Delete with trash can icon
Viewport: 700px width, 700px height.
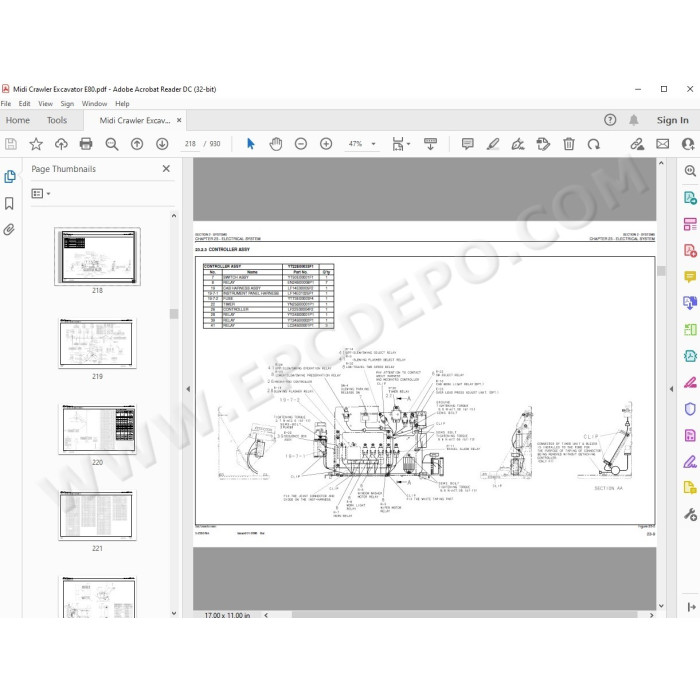(x=569, y=144)
